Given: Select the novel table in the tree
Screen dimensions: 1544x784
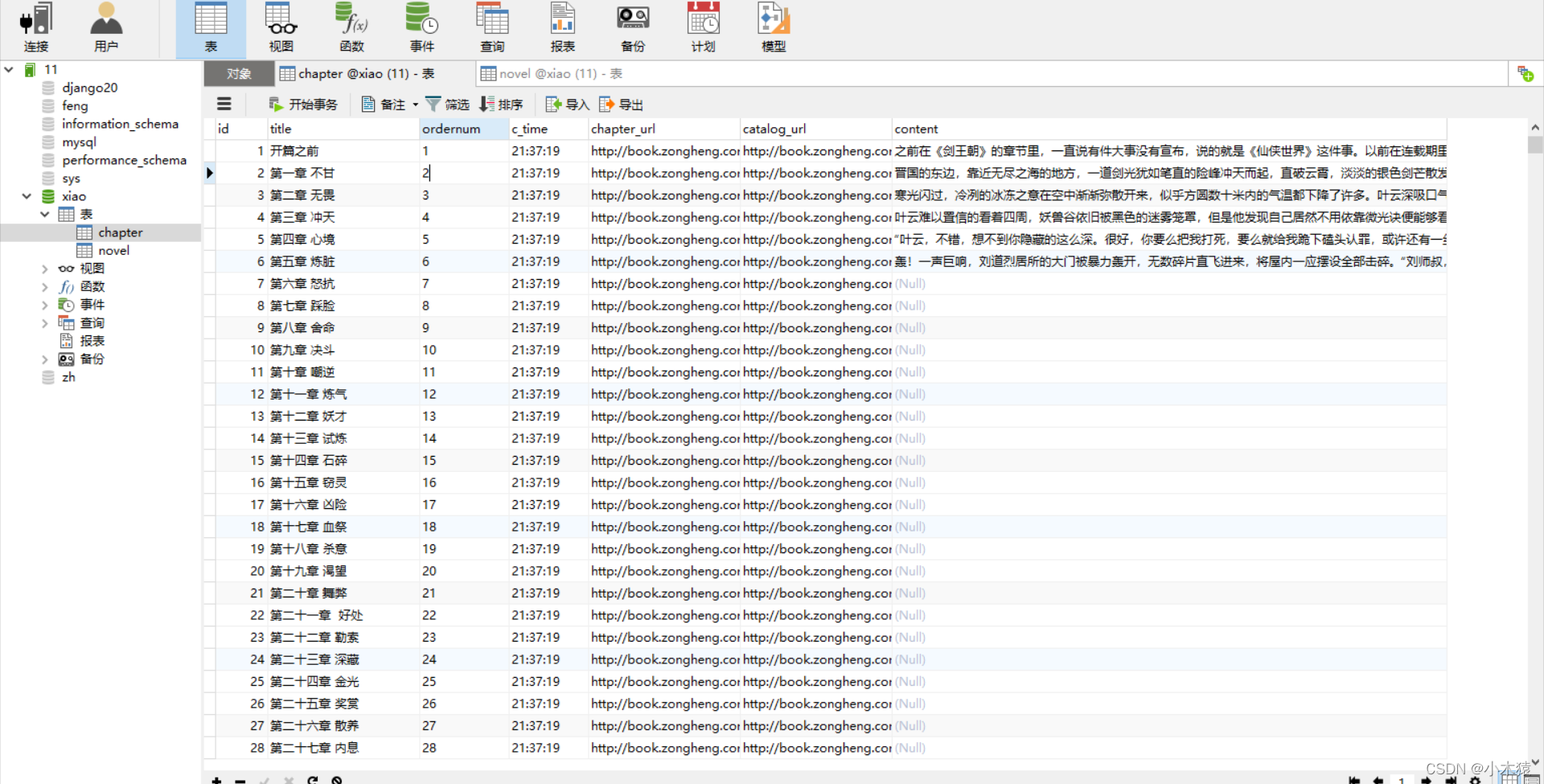Looking at the screenshot, I should pyautogui.click(x=113, y=251).
